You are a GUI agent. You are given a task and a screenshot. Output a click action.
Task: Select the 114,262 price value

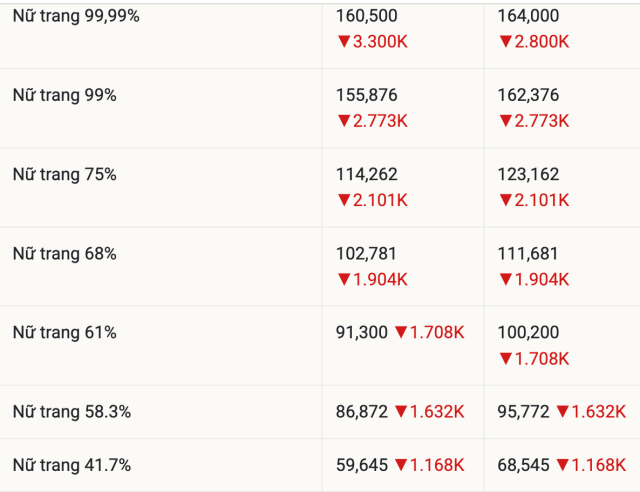tap(366, 174)
